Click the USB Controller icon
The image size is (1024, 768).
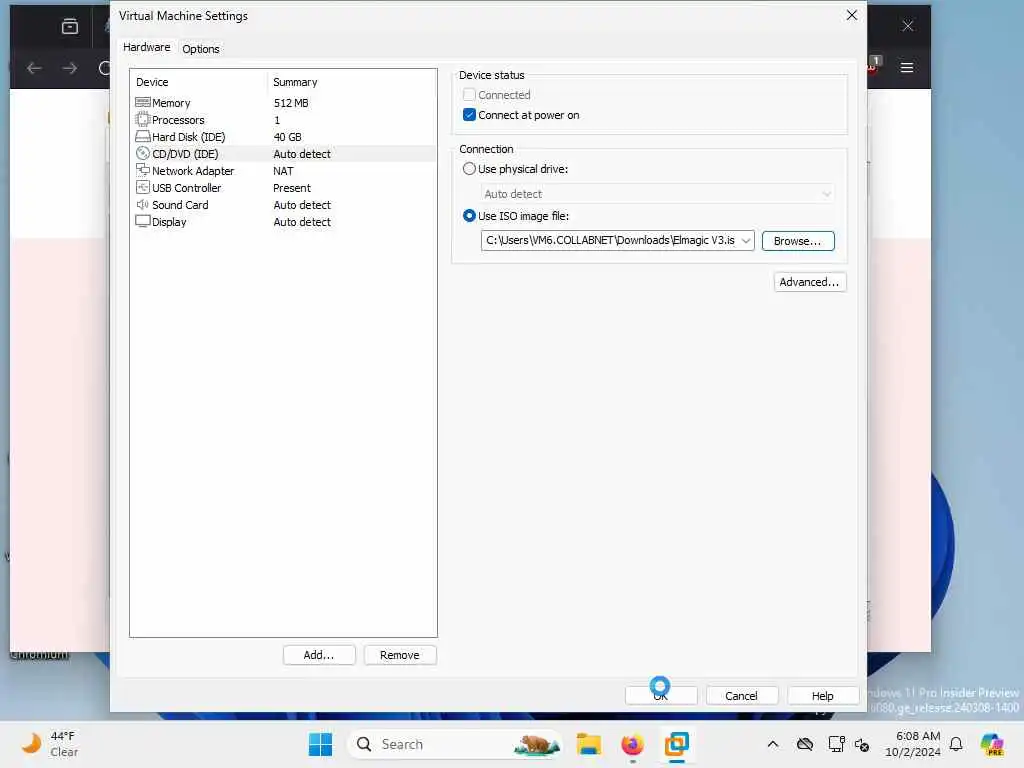[x=142, y=187]
